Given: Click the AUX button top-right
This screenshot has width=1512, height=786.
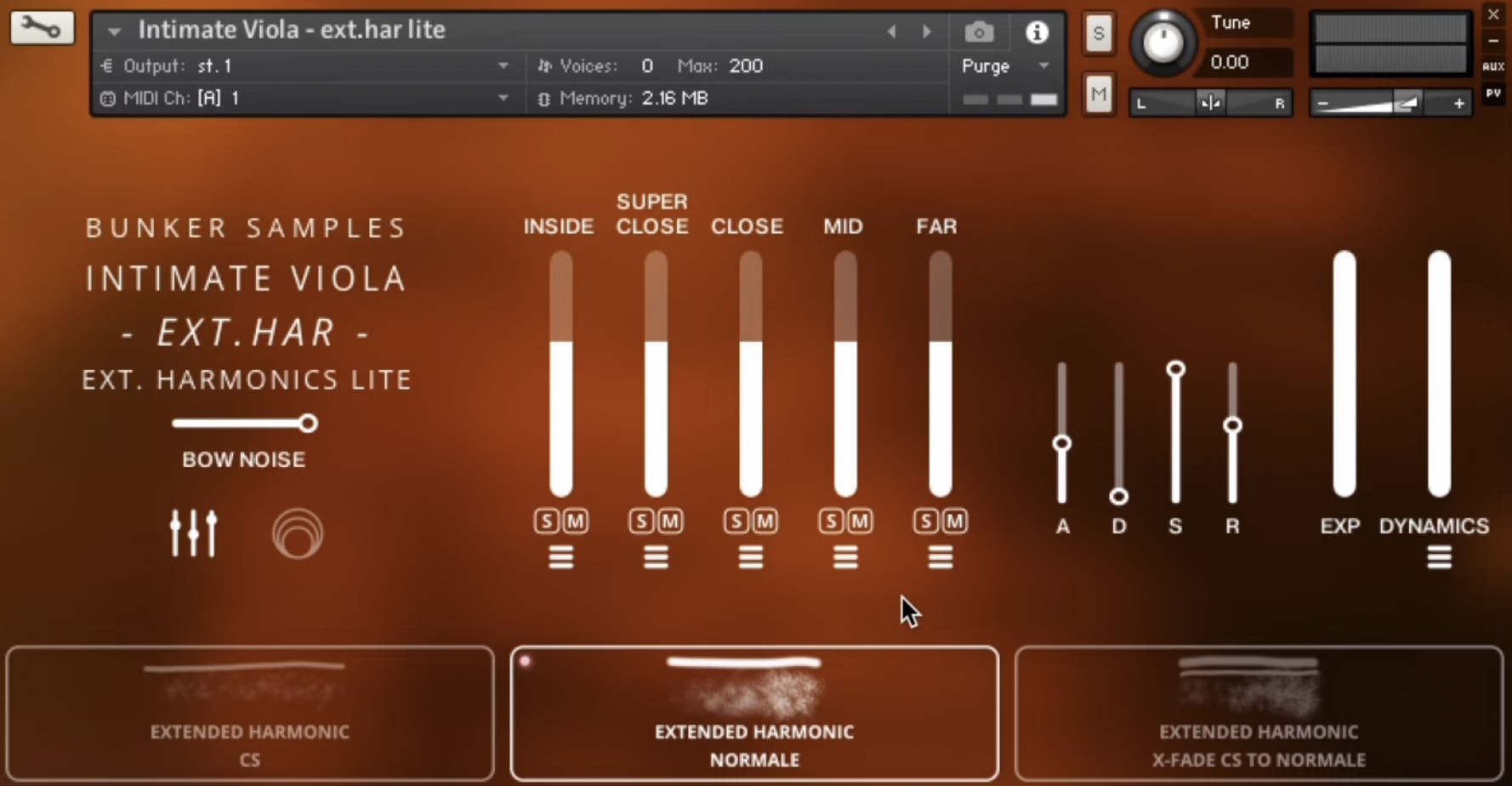Looking at the screenshot, I should pyautogui.click(x=1493, y=66).
